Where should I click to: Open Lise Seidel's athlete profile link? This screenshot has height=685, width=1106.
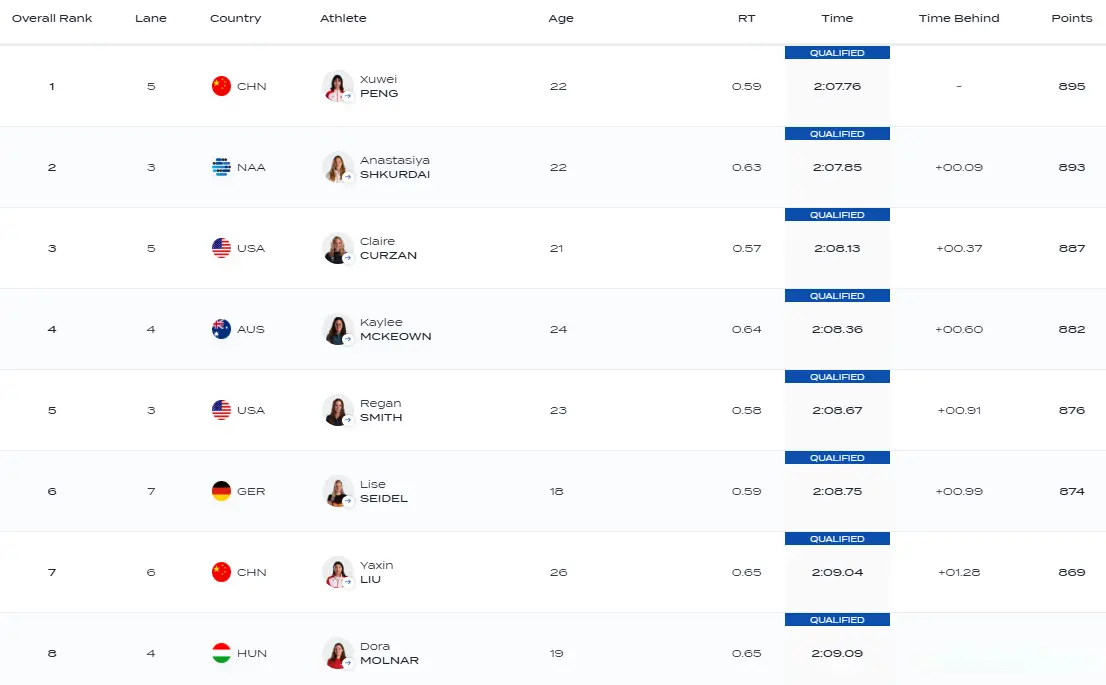click(x=383, y=491)
